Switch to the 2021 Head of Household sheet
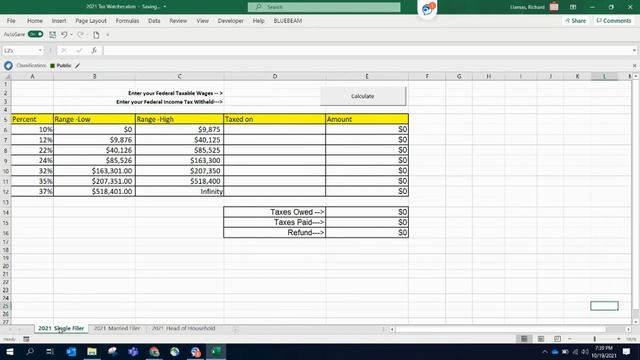The width and height of the screenshot is (640, 360). point(184,328)
